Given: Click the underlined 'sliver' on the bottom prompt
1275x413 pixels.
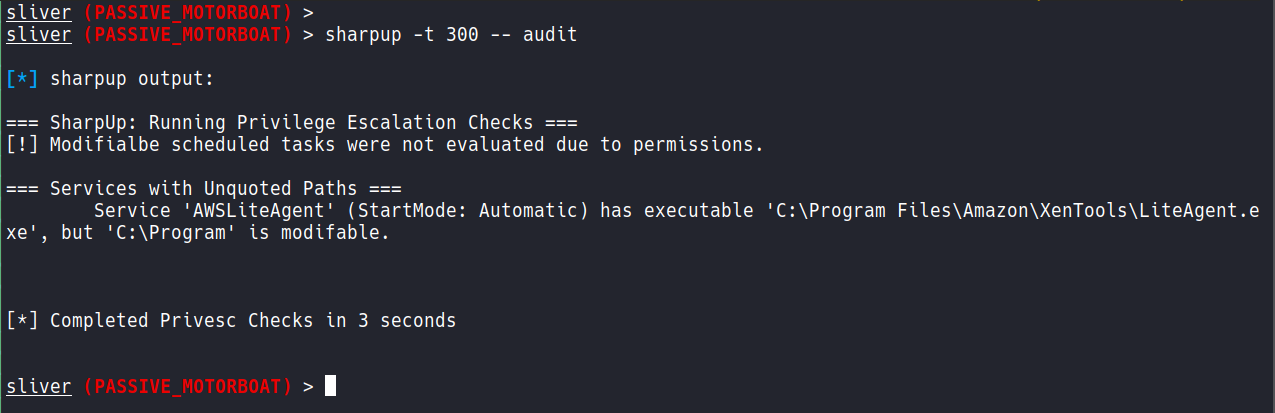Looking at the screenshot, I should pos(39,385).
